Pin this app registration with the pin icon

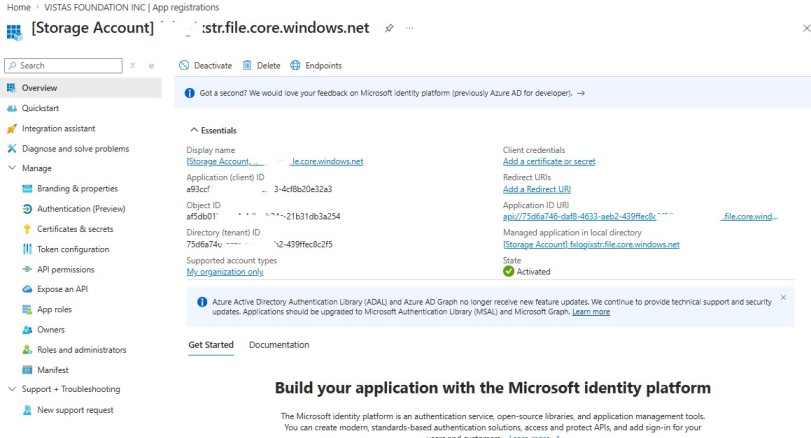tap(389, 28)
